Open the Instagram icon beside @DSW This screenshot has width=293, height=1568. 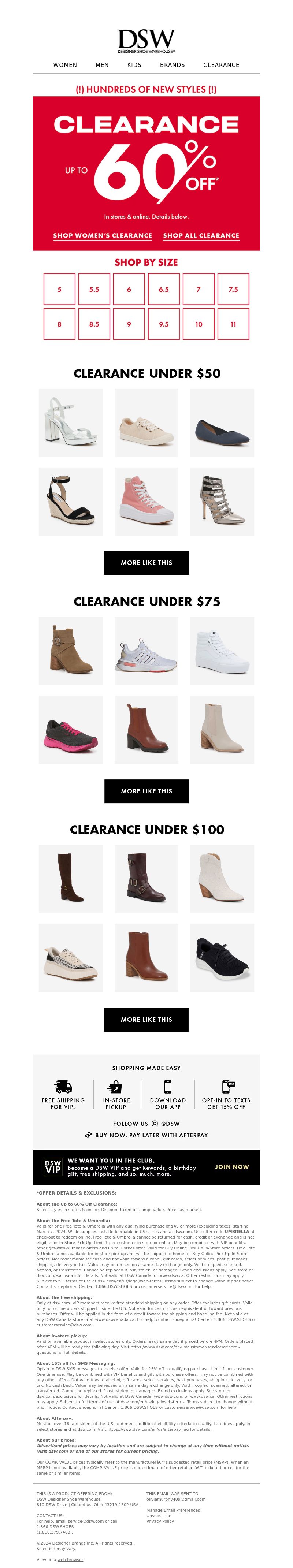pos(155,1124)
